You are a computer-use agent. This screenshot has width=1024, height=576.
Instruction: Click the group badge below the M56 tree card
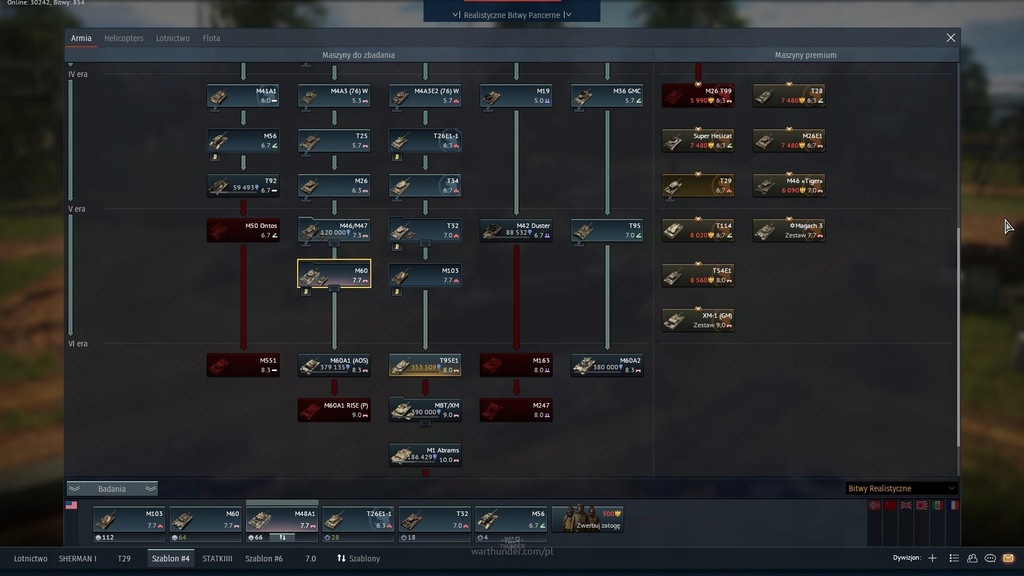click(x=214, y=157)
